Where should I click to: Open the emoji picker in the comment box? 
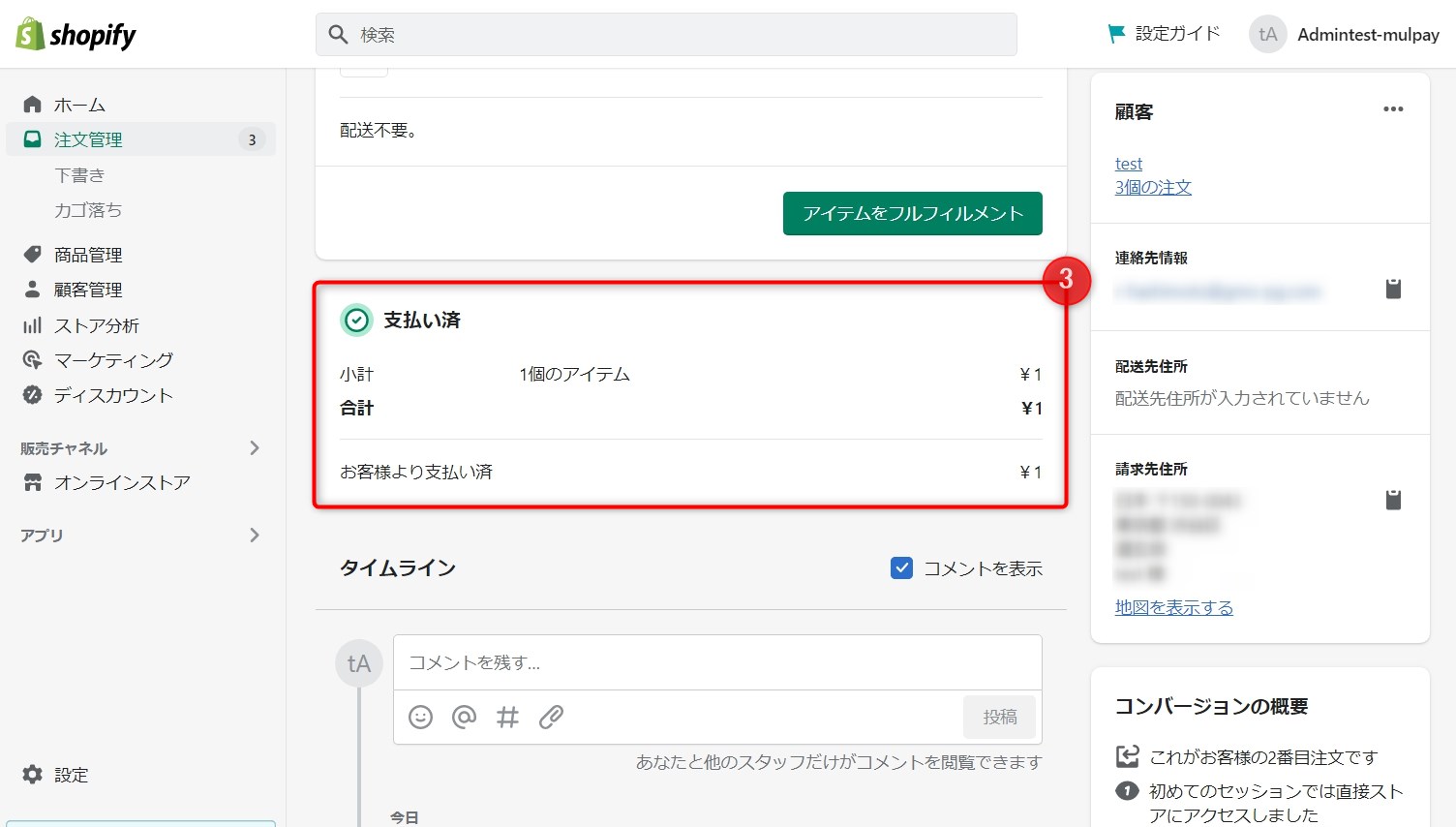click(421, 717)
